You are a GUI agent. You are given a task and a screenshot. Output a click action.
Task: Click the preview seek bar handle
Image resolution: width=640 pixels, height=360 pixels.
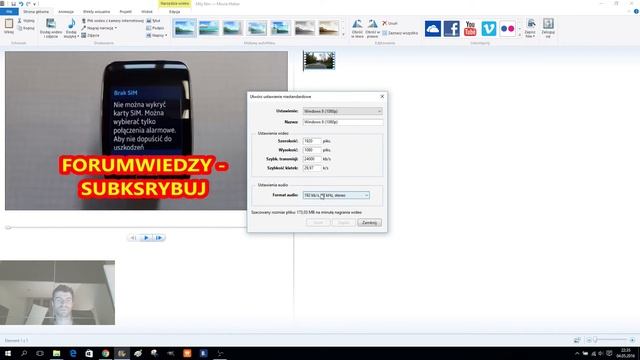7,227
